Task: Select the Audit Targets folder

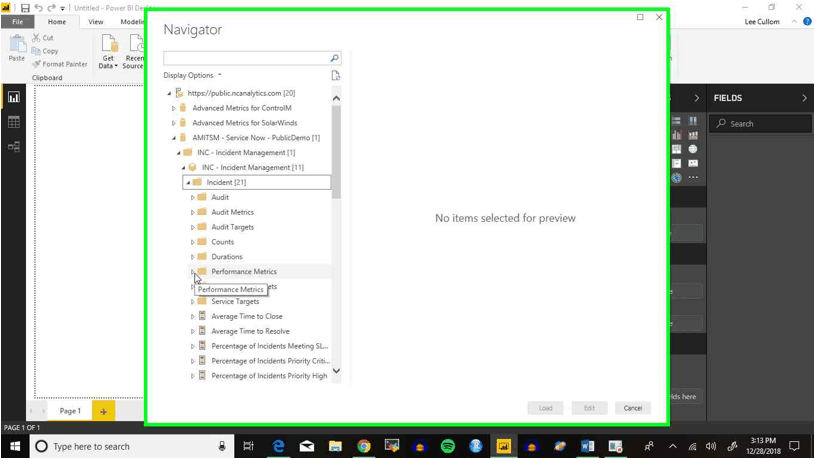Action: [232, 227]
